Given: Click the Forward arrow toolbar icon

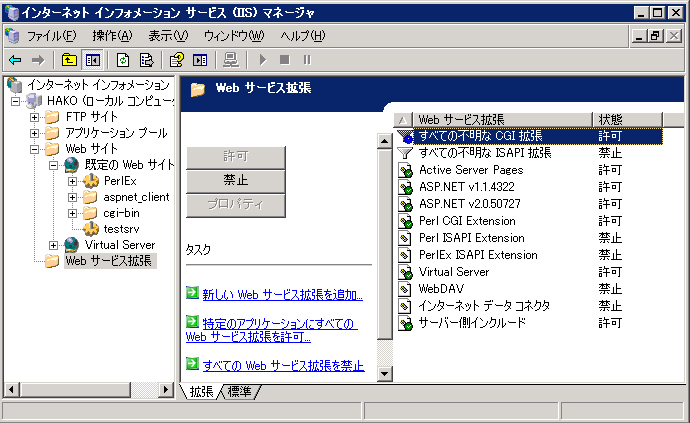Looking at the screenshot, I should [x=38, y=60].
